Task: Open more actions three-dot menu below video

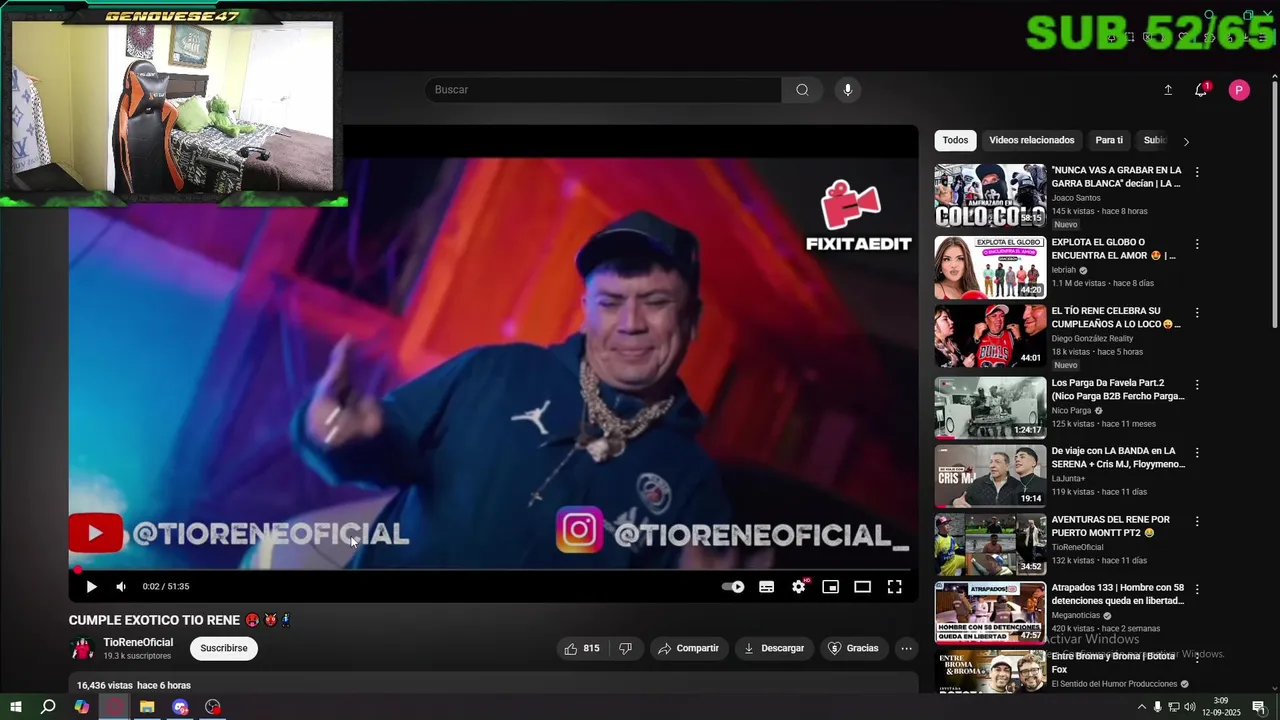Action: pos(906,649)
